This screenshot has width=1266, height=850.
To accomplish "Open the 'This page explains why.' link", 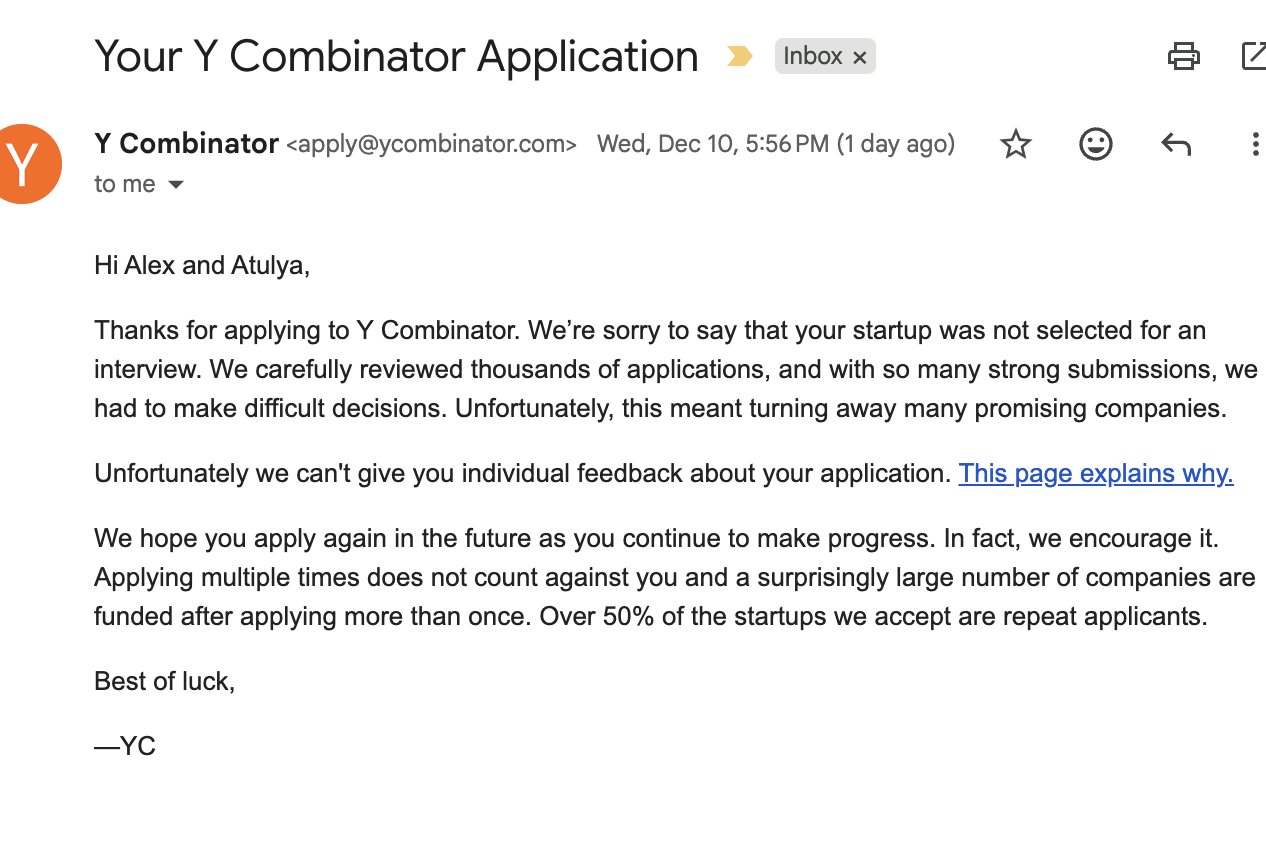I will (1095, 473).
